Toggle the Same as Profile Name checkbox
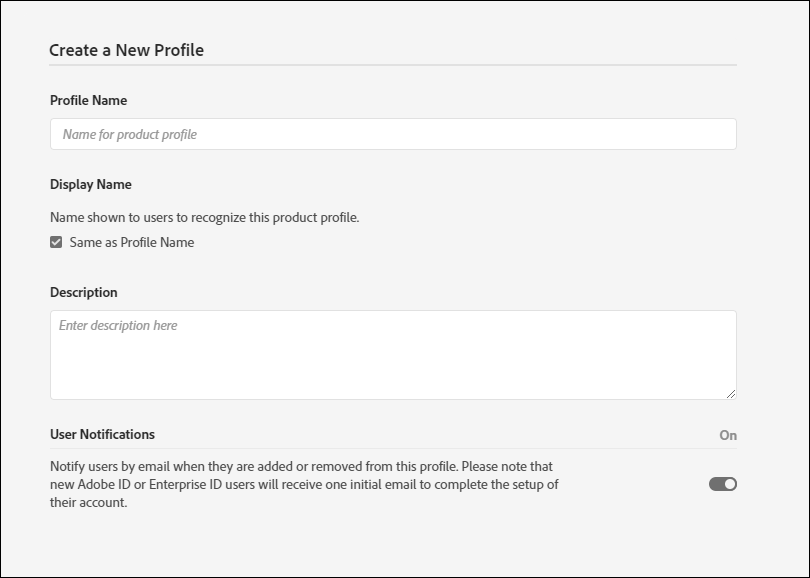810x578 pixels. click(x=56, y=242)
